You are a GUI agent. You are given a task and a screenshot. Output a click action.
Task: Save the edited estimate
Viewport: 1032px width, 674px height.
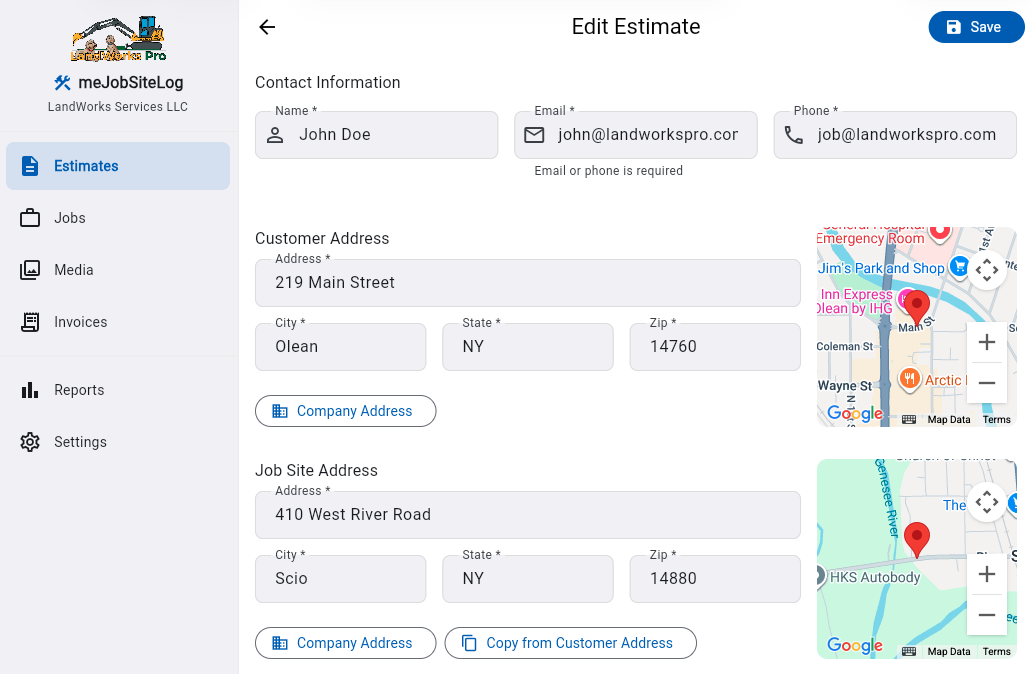(x=976, y=27)
